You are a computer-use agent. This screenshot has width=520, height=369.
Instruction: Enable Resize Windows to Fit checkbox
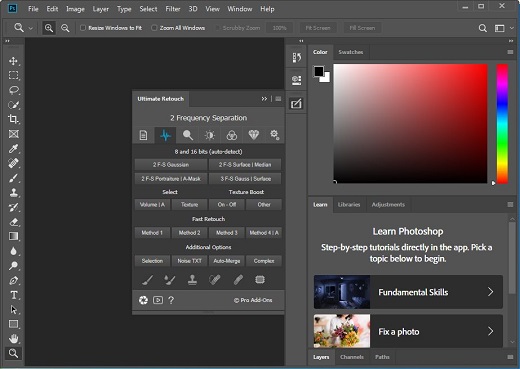[83, 28]
